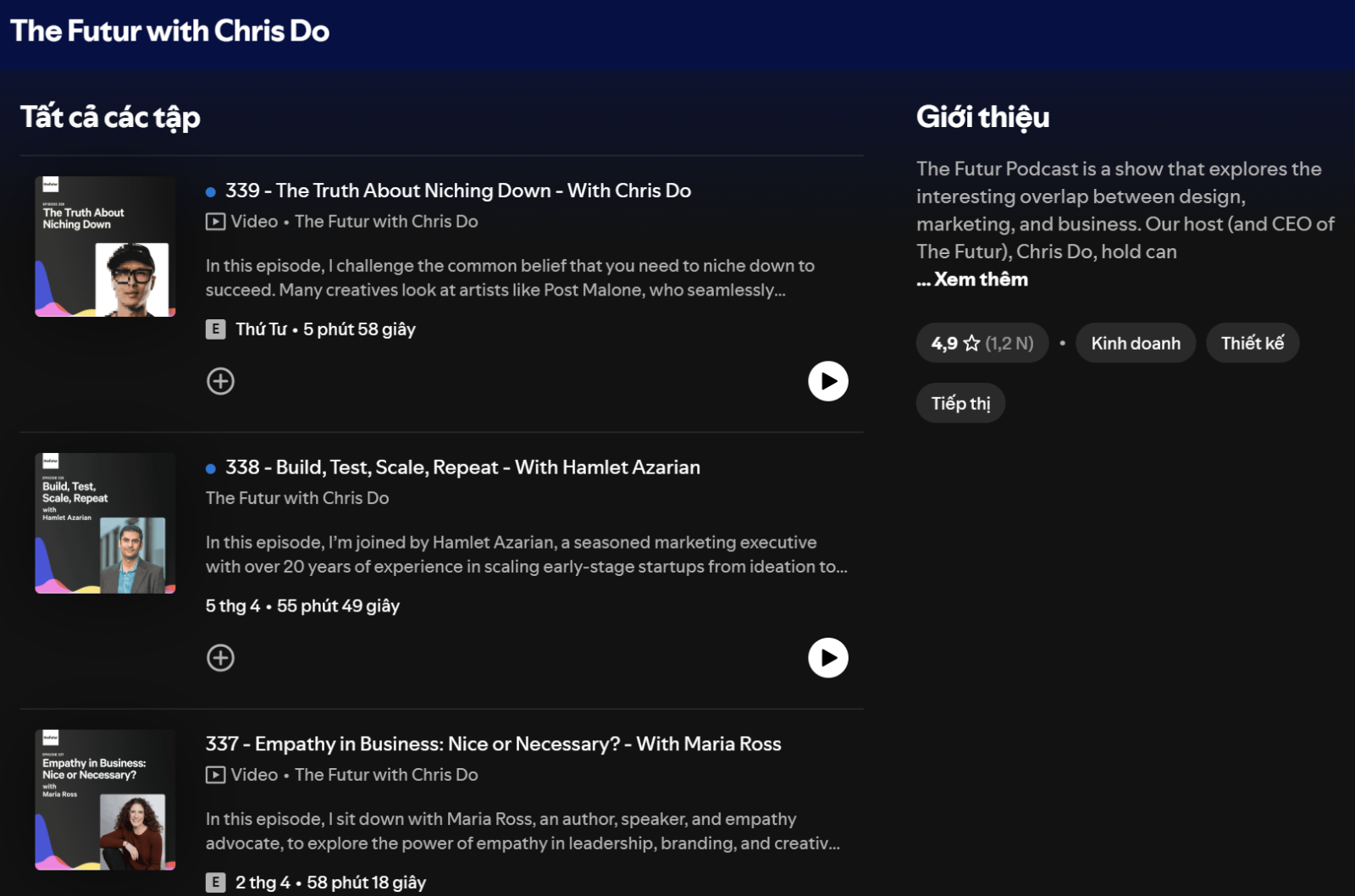Open episode 337 Empathy in Business title

pos(493,744)
